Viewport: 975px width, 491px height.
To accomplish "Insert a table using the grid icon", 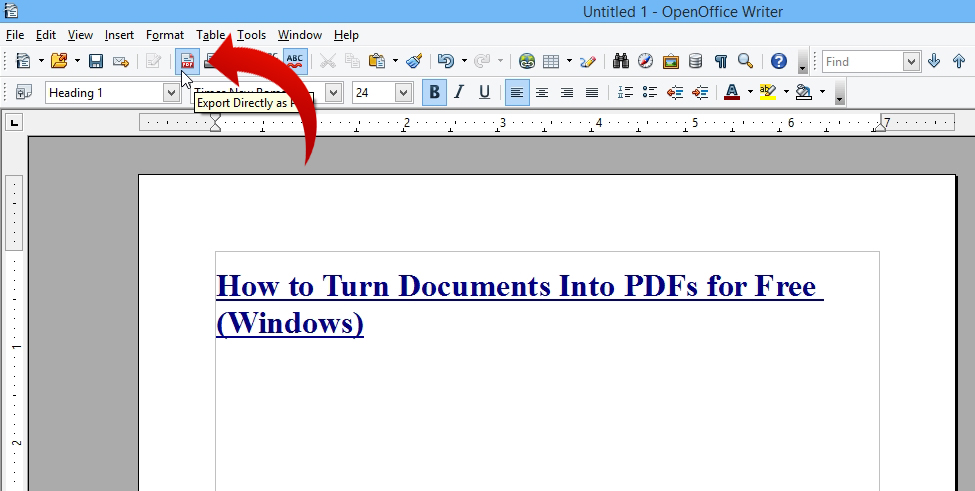I will [551, 61].
